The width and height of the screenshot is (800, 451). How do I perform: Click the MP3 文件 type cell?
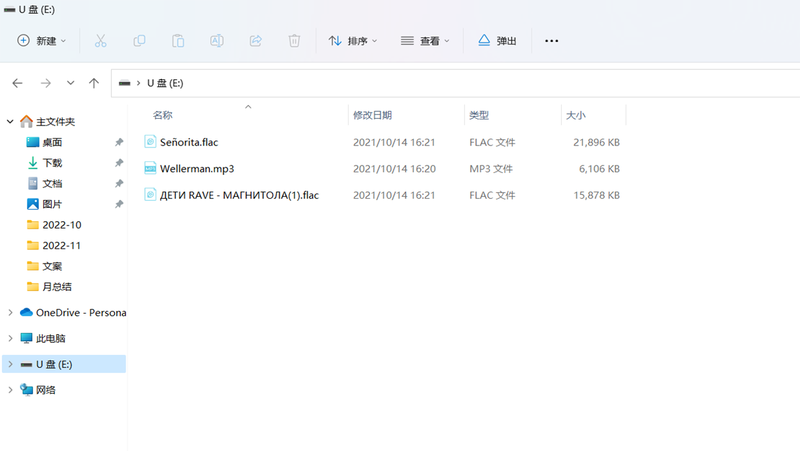[x=491, y=169]
